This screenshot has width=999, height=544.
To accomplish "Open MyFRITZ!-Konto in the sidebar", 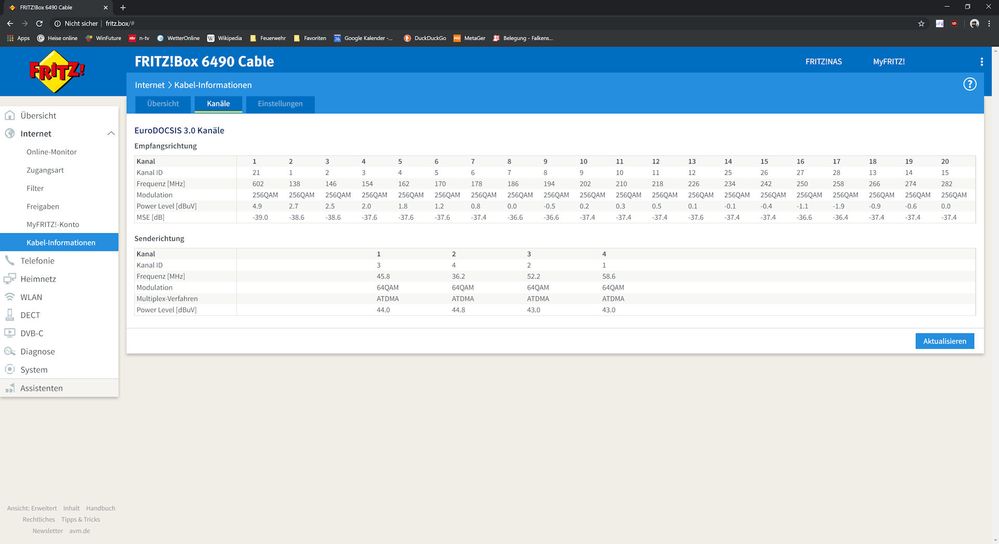I will click(x=53, y=224).
